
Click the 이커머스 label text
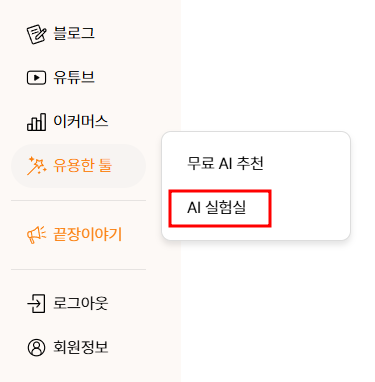[x=81, y=121]
